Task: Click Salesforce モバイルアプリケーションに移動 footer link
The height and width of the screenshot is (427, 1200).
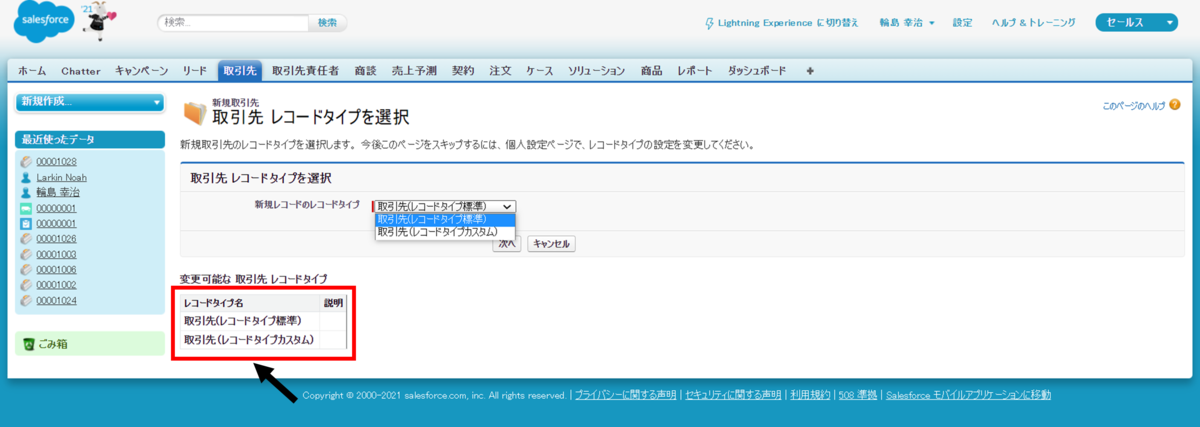Action: coord(969,395)
